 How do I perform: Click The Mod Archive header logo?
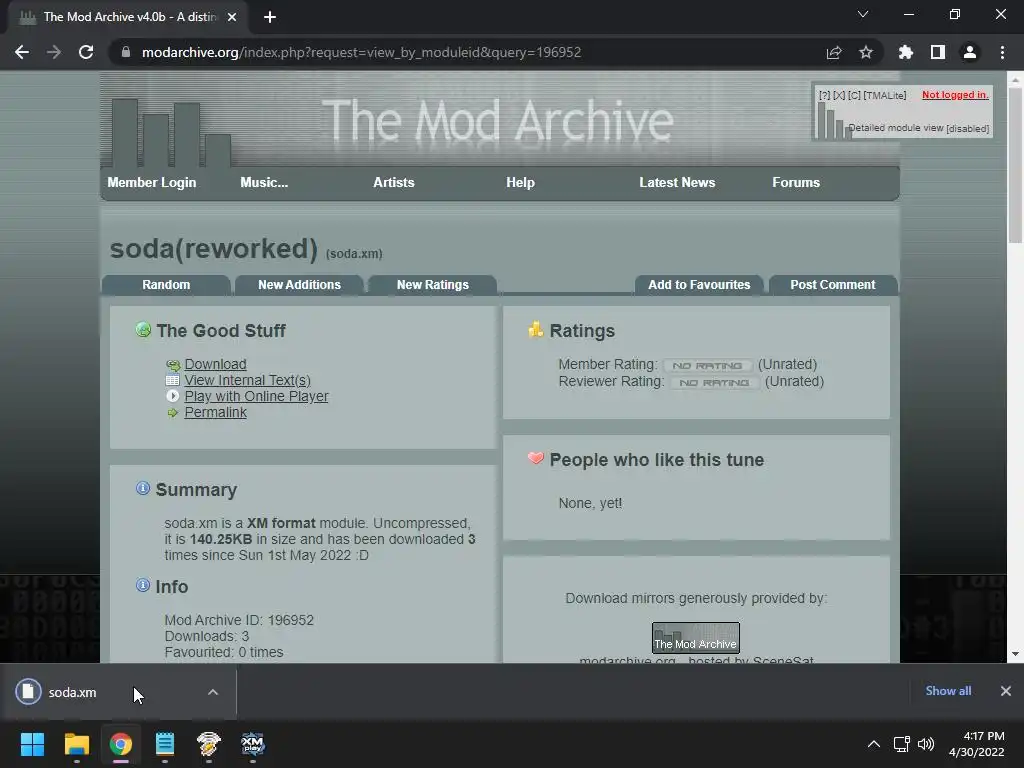[498, 120]
